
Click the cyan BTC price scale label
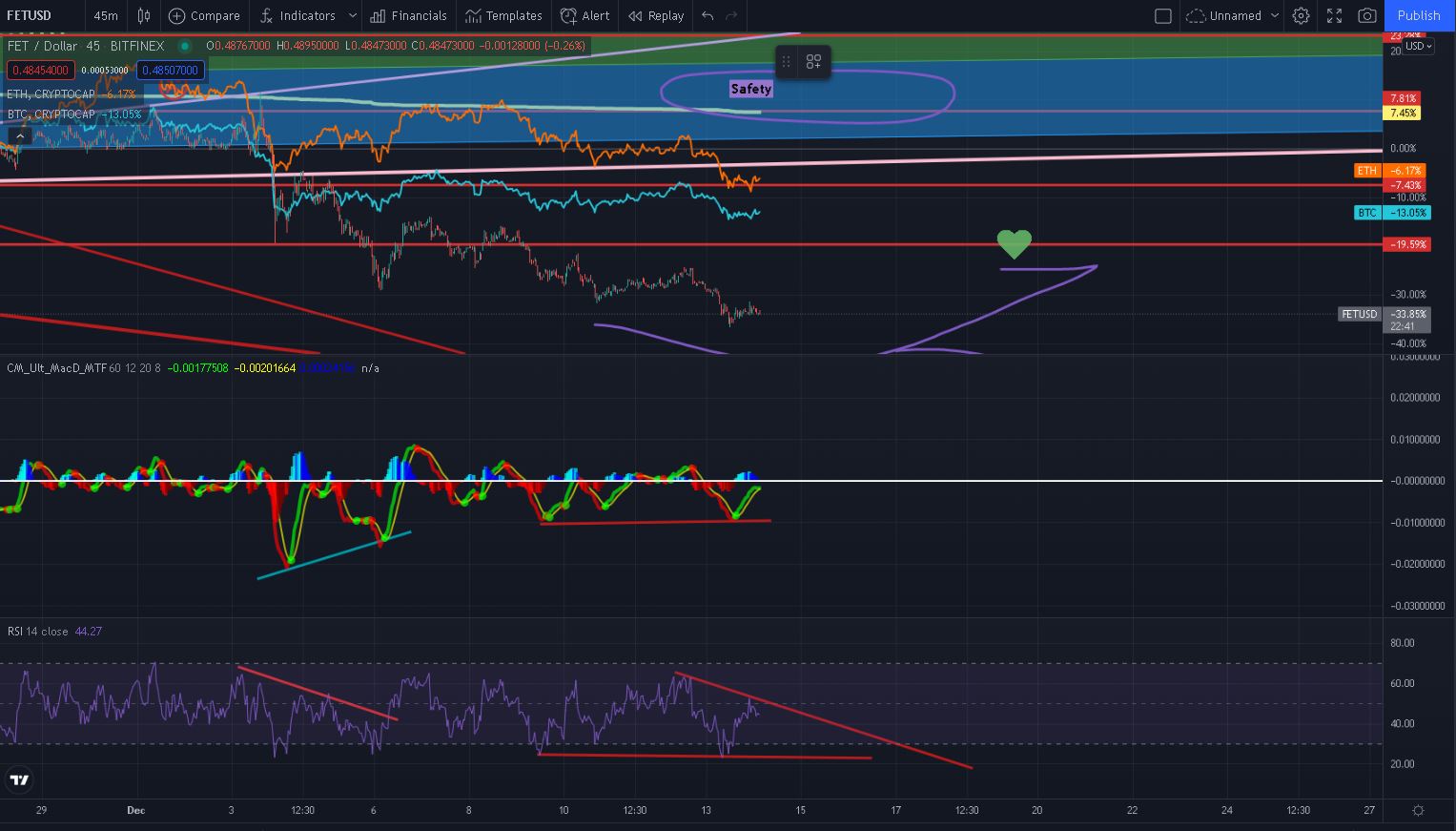1392,213
